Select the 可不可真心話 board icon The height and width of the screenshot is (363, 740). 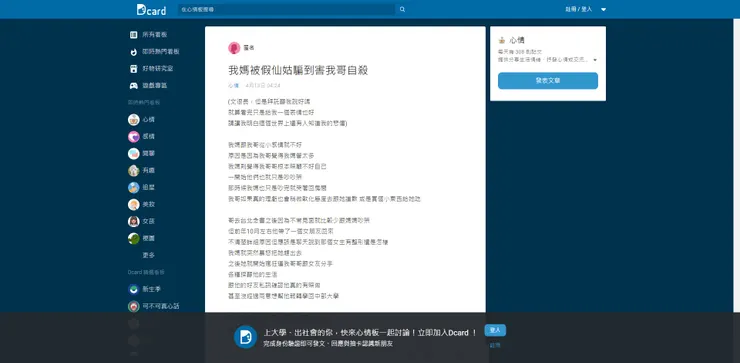134,306
